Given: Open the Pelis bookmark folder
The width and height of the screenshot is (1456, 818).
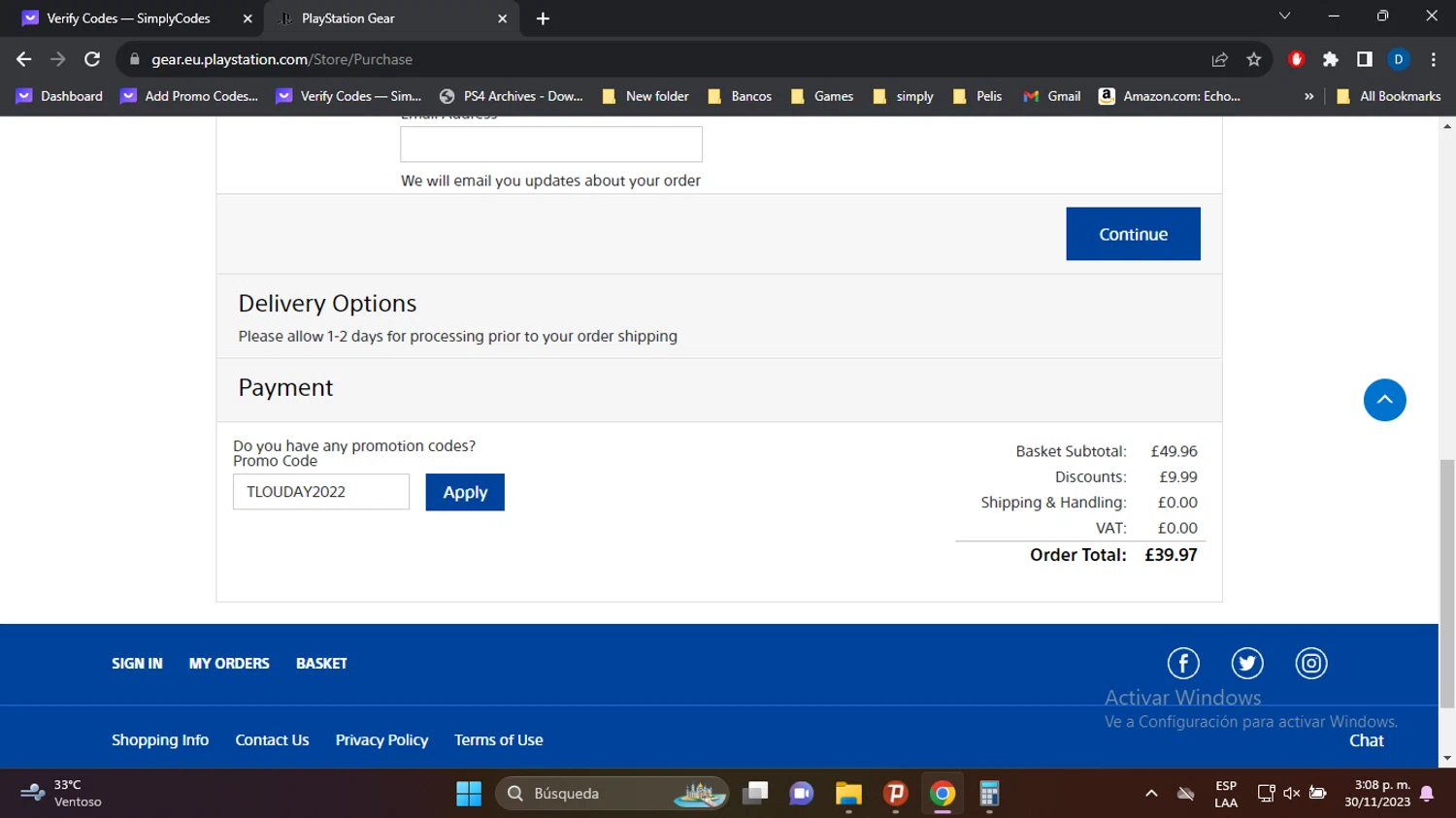Looking at the screenshot, I should pos(977,96).
